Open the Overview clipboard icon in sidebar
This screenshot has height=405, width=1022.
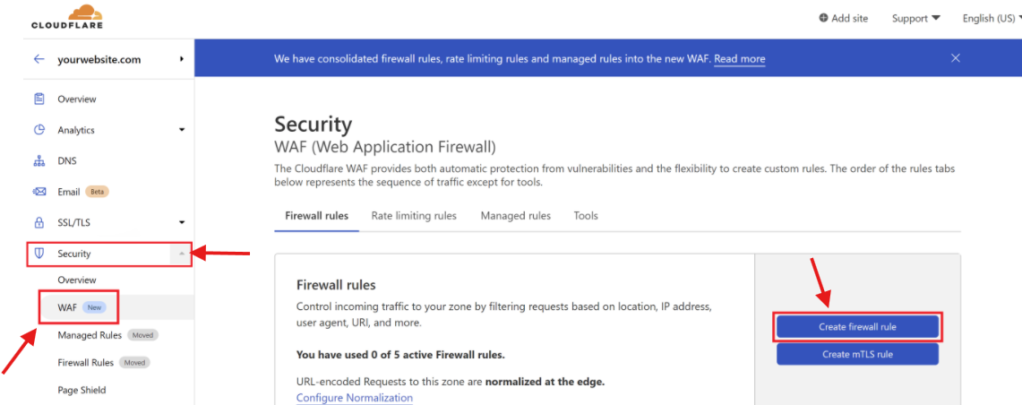coord(39,99)
